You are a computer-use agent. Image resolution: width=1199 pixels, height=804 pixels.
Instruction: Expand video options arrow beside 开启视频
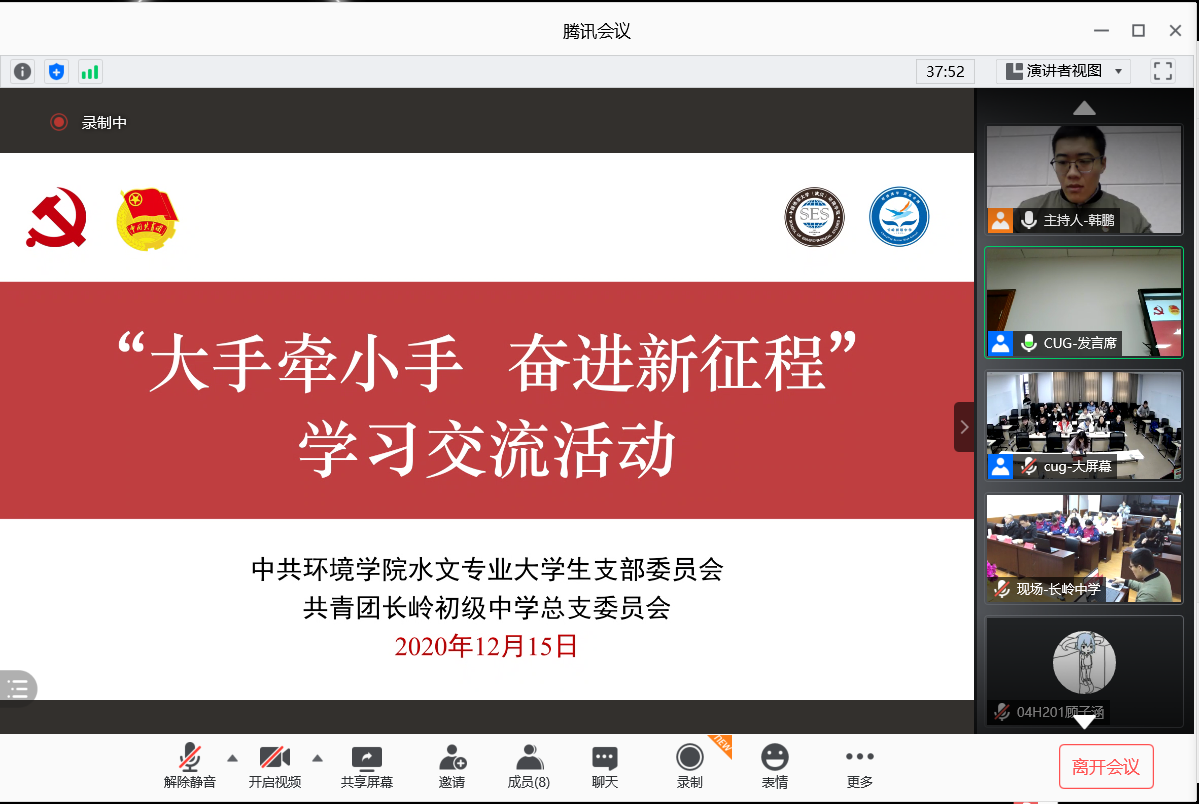pyautogui.click(x=318, y=757)
